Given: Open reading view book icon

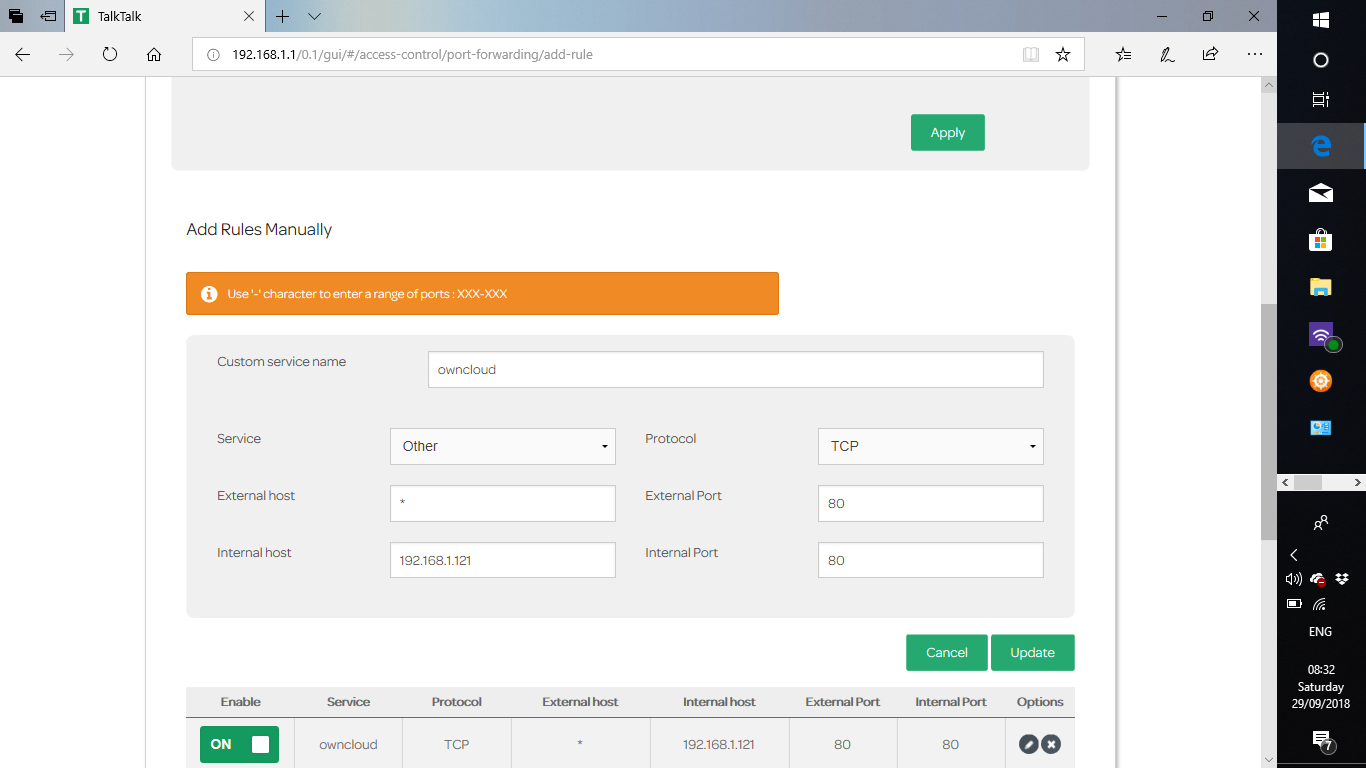Looking at the screenshot, I should [1031, 55].
